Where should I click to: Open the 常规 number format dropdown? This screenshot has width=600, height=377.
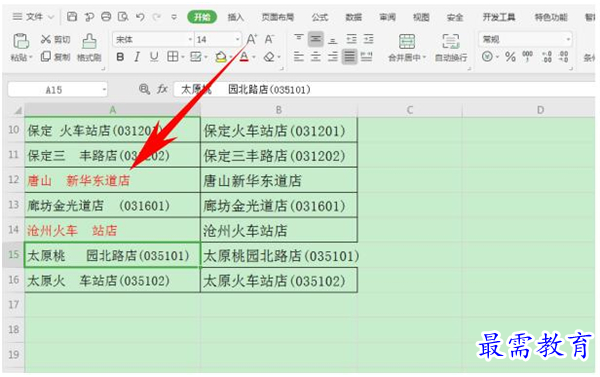(x=568, y=39)
